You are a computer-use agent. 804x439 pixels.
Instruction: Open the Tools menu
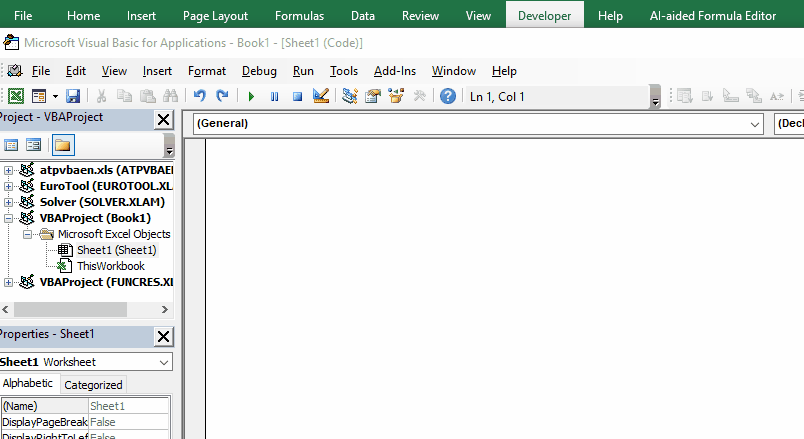344,71
